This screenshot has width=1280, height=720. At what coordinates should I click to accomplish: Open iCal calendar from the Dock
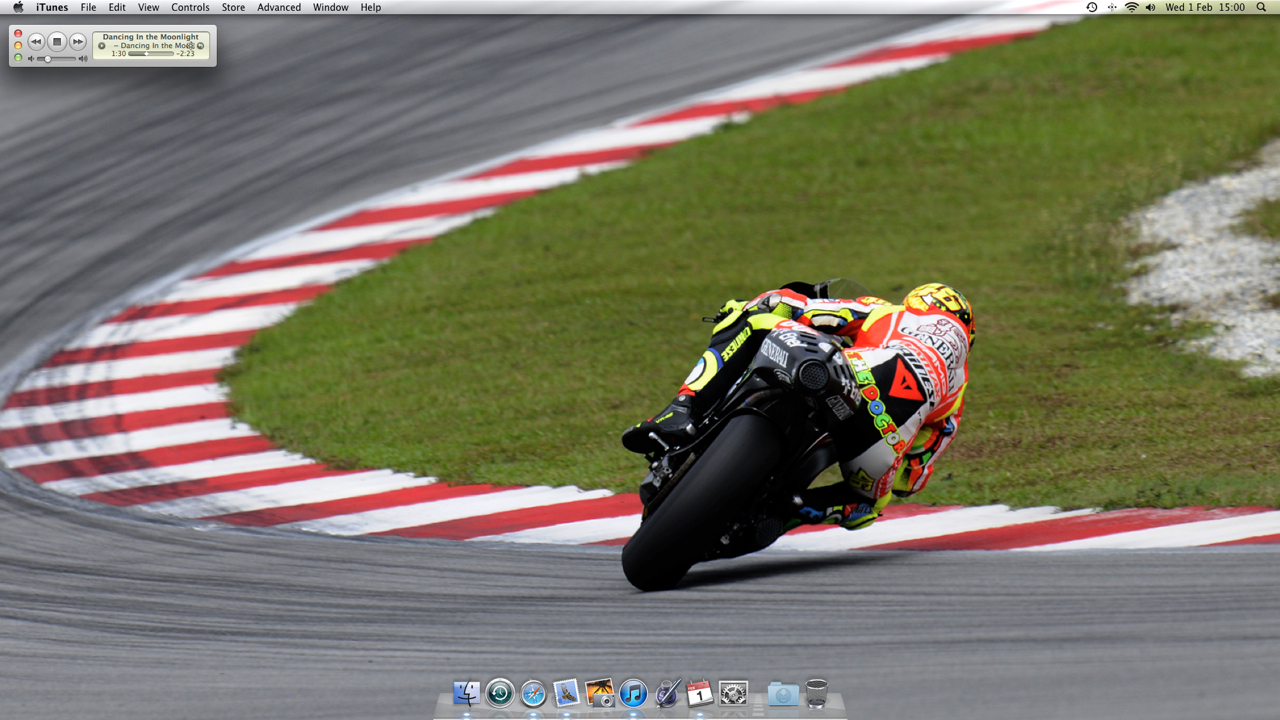pyautogui.click(x=700, y=693)
